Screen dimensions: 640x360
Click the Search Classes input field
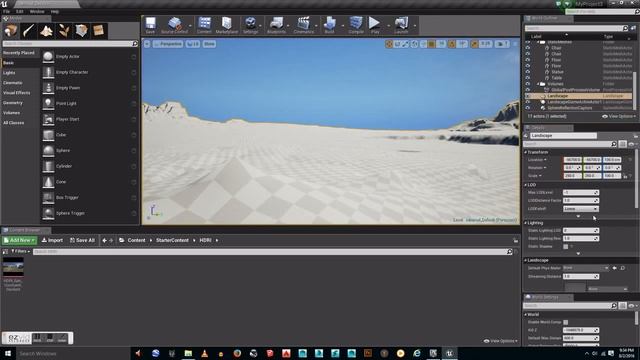[x=70, y=43]
